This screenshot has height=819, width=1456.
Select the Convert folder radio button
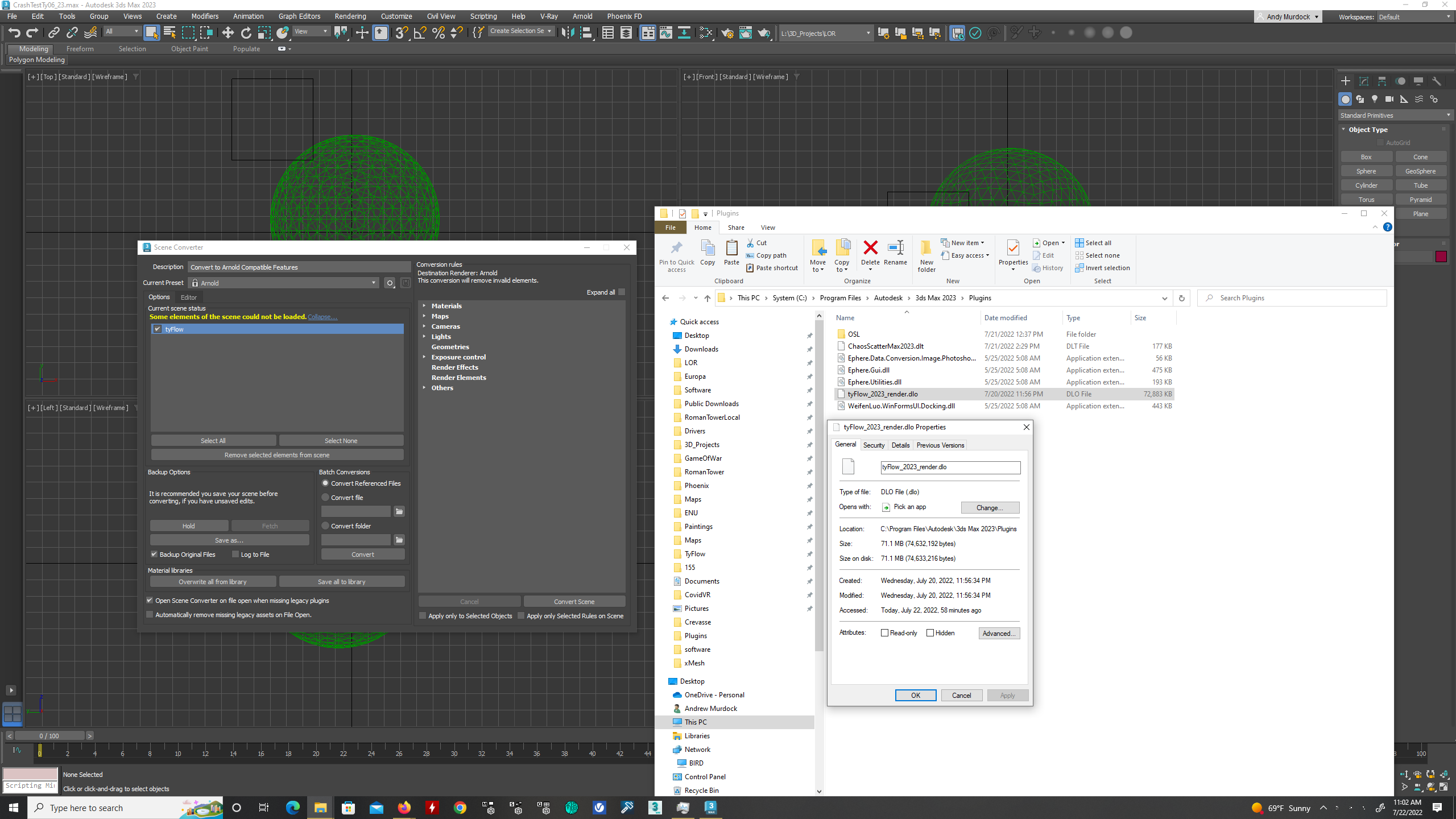[326, 526]
